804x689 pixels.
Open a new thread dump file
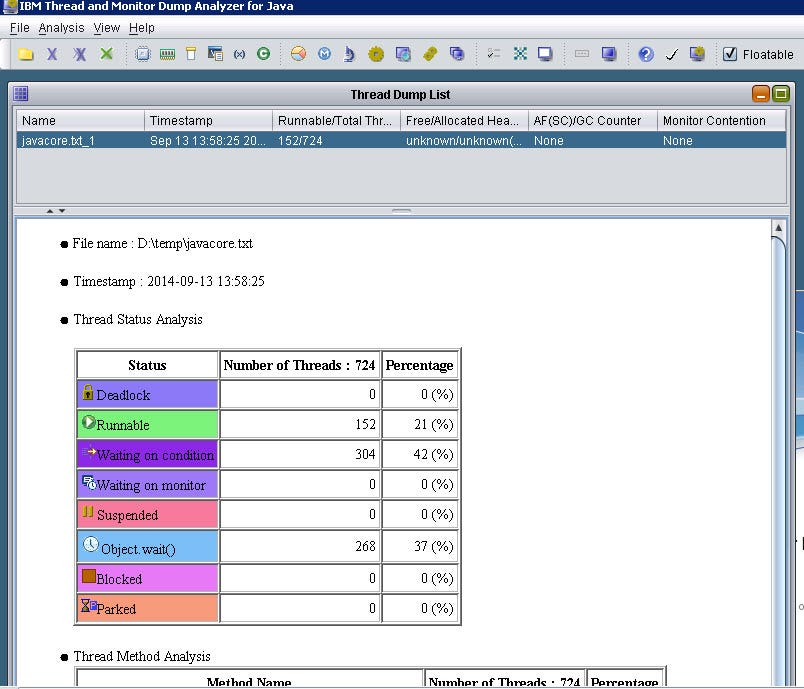[x=27, y=54]
